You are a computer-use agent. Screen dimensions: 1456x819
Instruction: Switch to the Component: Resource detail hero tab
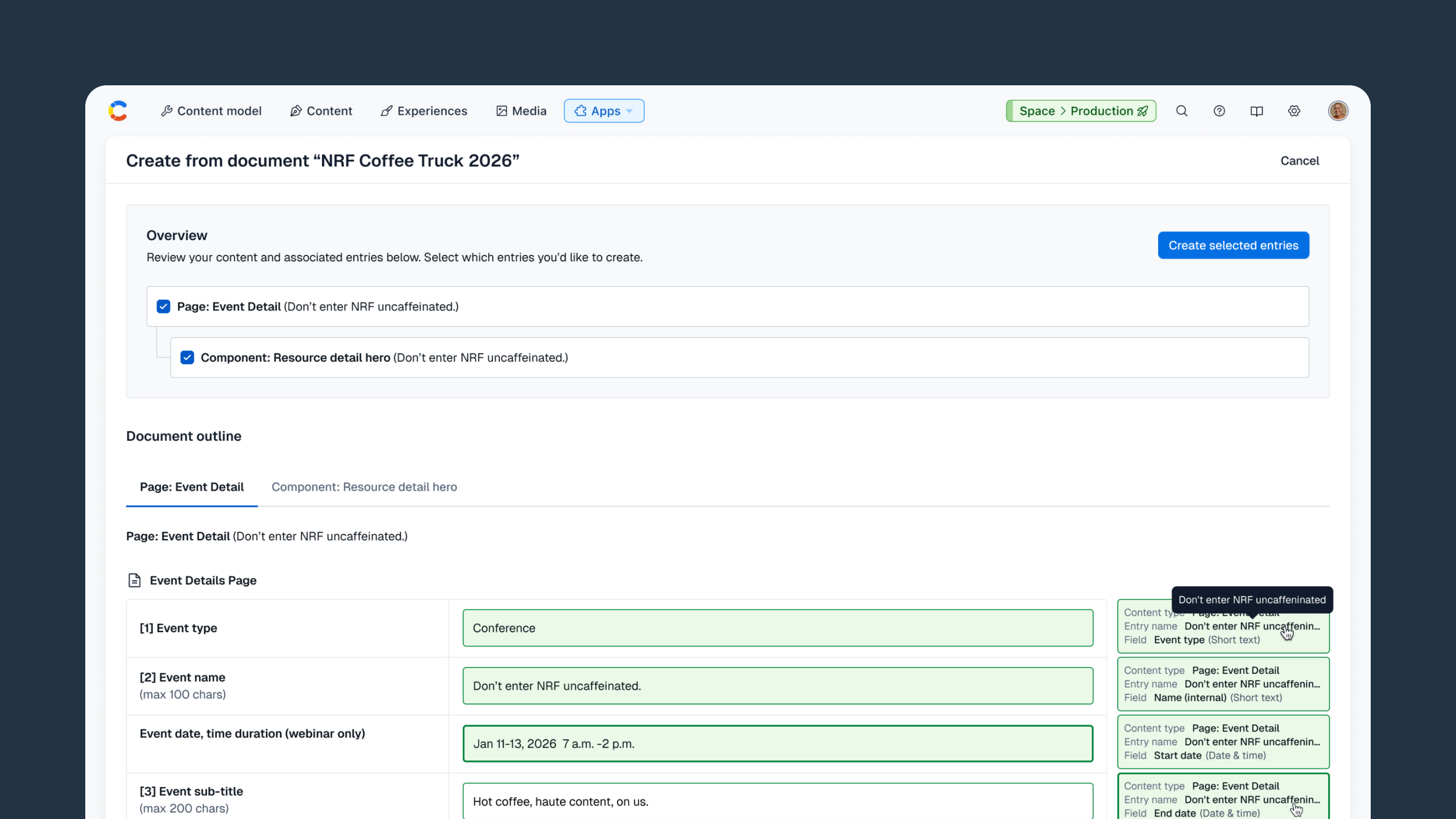[364, 487]
